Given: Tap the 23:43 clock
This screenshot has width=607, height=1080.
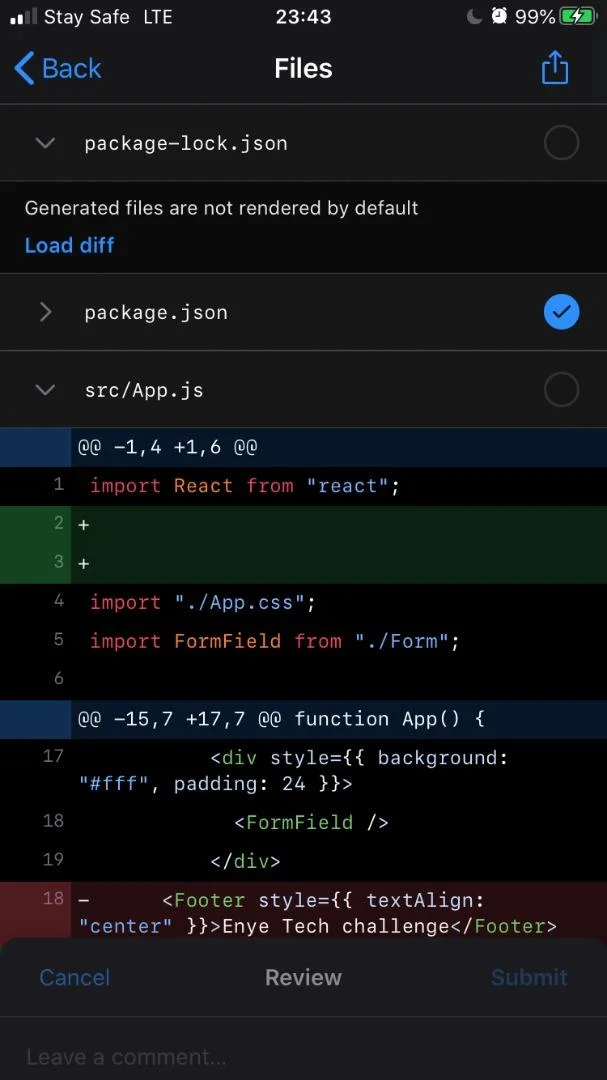Looking at the screenshot, I should [303, 17].
